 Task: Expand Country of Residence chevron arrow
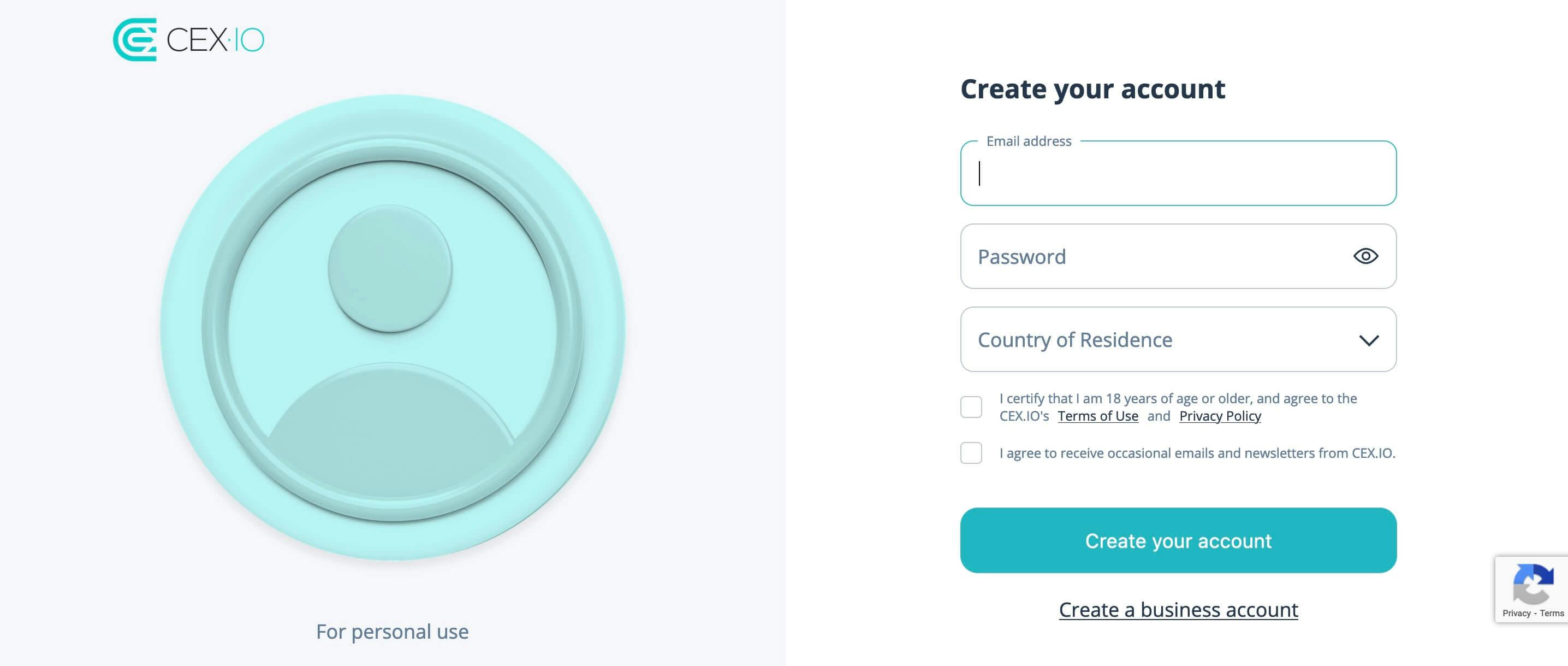coord(1369,340)
